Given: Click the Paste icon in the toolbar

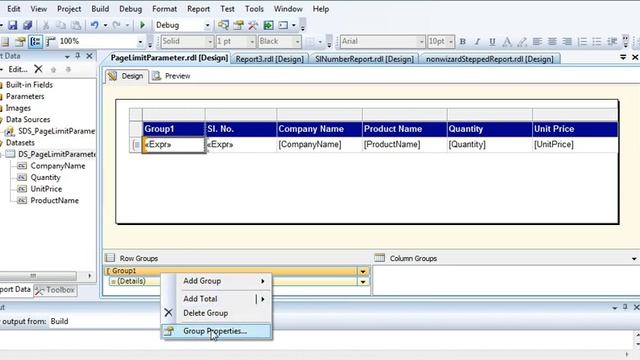Looking at the screenshot, I should click(76, 25).
